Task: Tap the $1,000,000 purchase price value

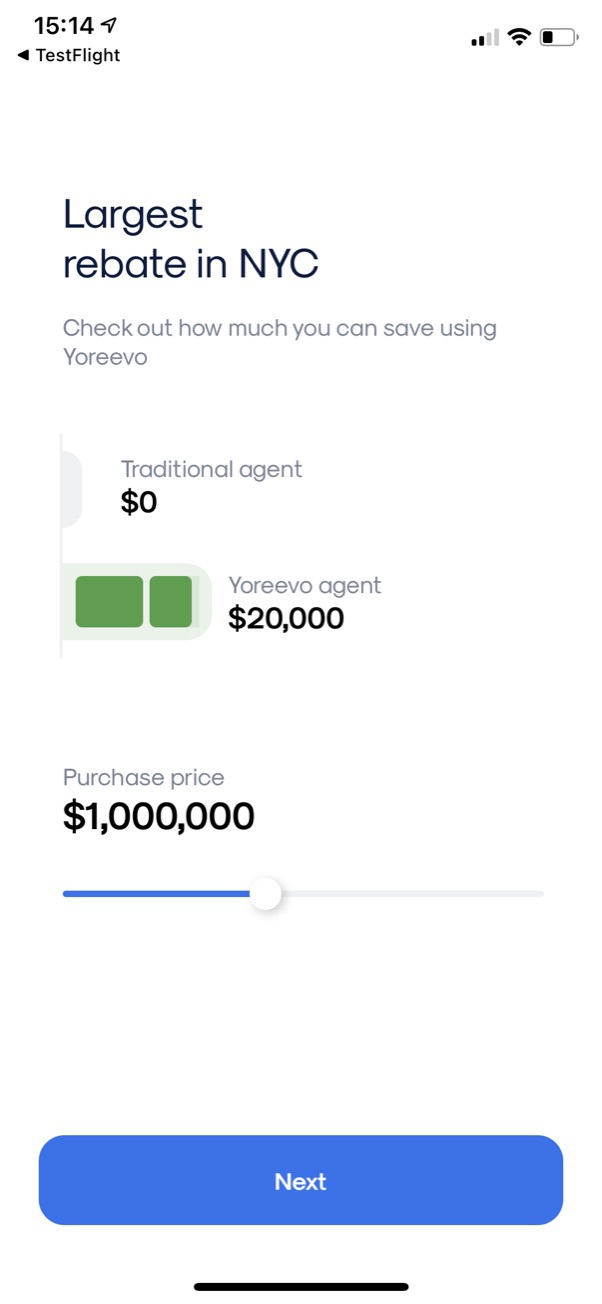Action: (x=158, y=816)
